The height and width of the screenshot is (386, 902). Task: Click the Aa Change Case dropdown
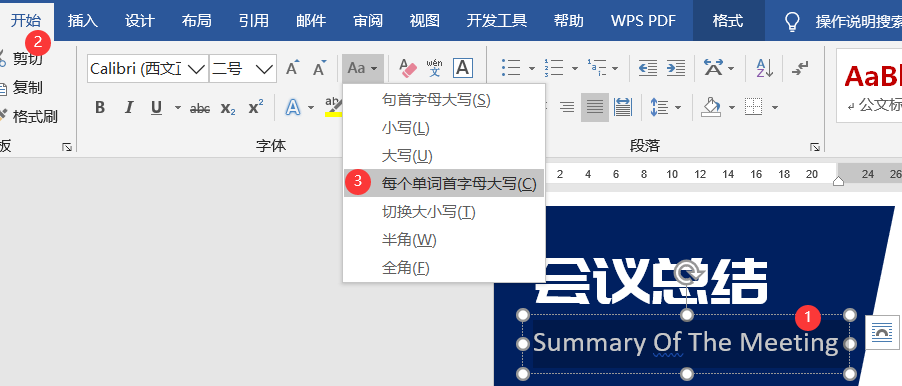pos(363,68)
